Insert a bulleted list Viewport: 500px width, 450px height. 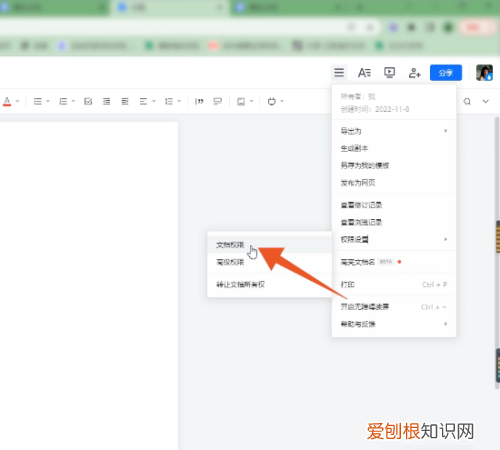[38, 101]
